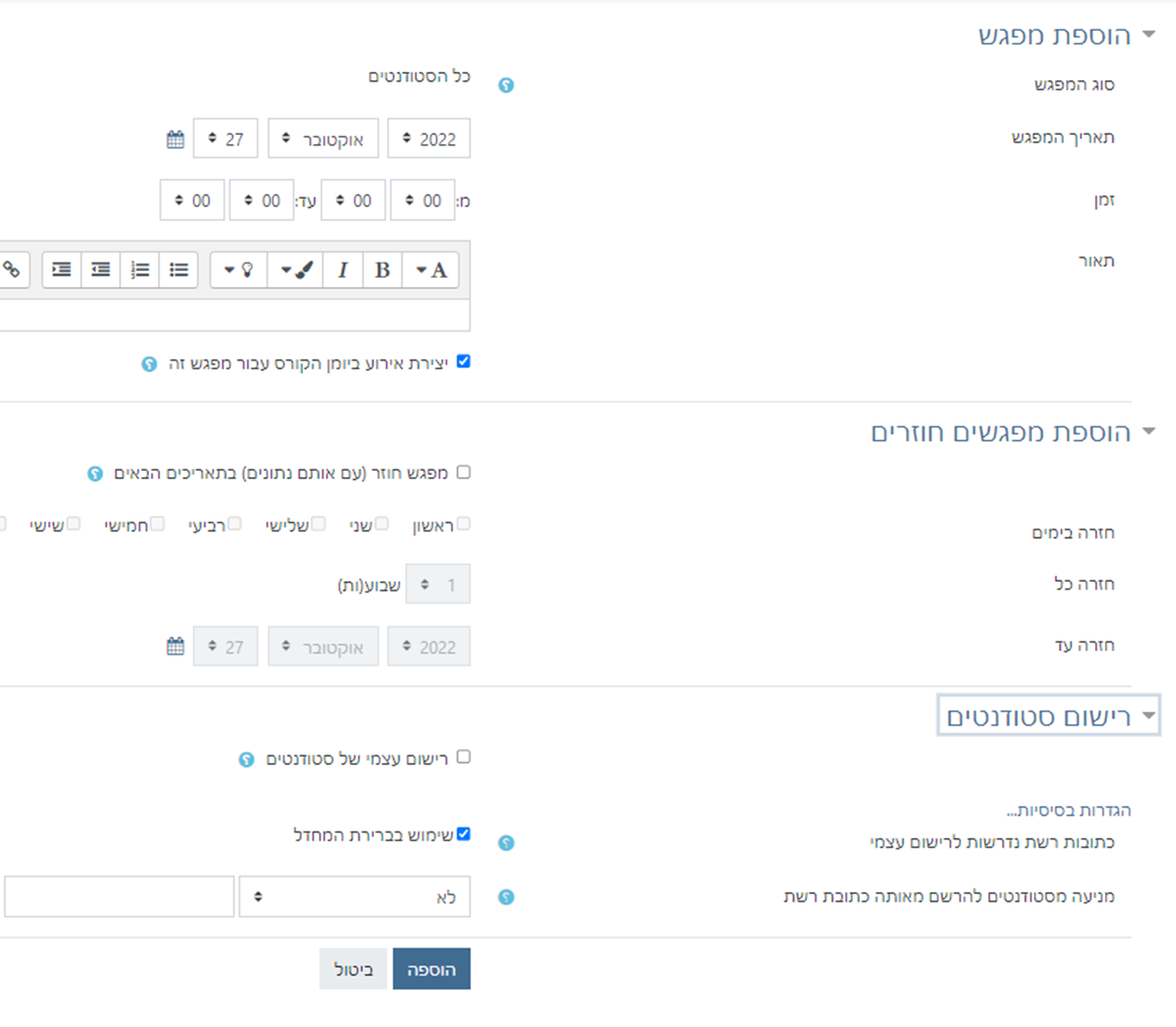This screenshot has height=1027, width=1176.
Task: Insert bulleted list in description editor
Action: (x=179, y=270)
